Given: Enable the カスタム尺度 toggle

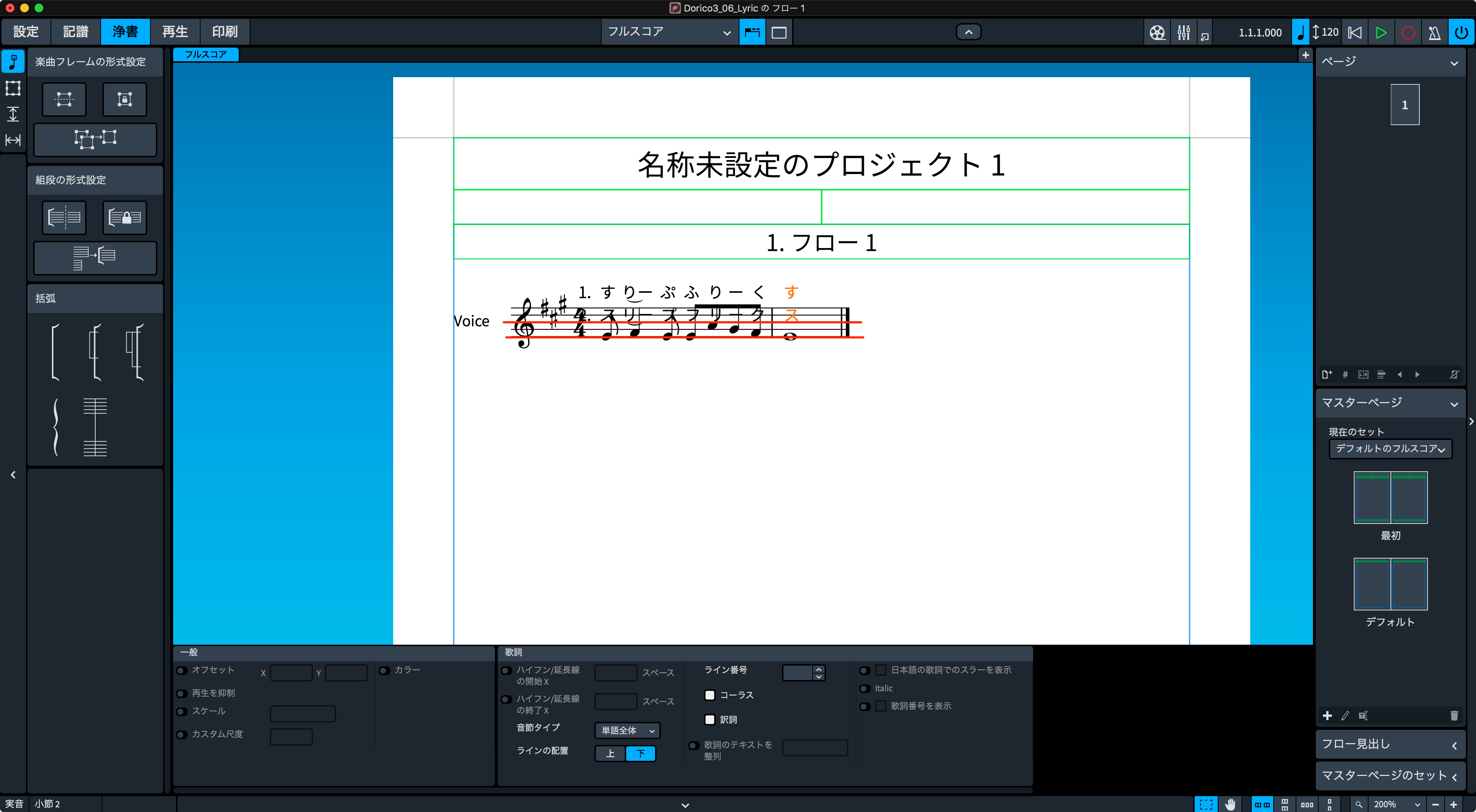Looking at the screenshot, I should [x=182, y=734].
